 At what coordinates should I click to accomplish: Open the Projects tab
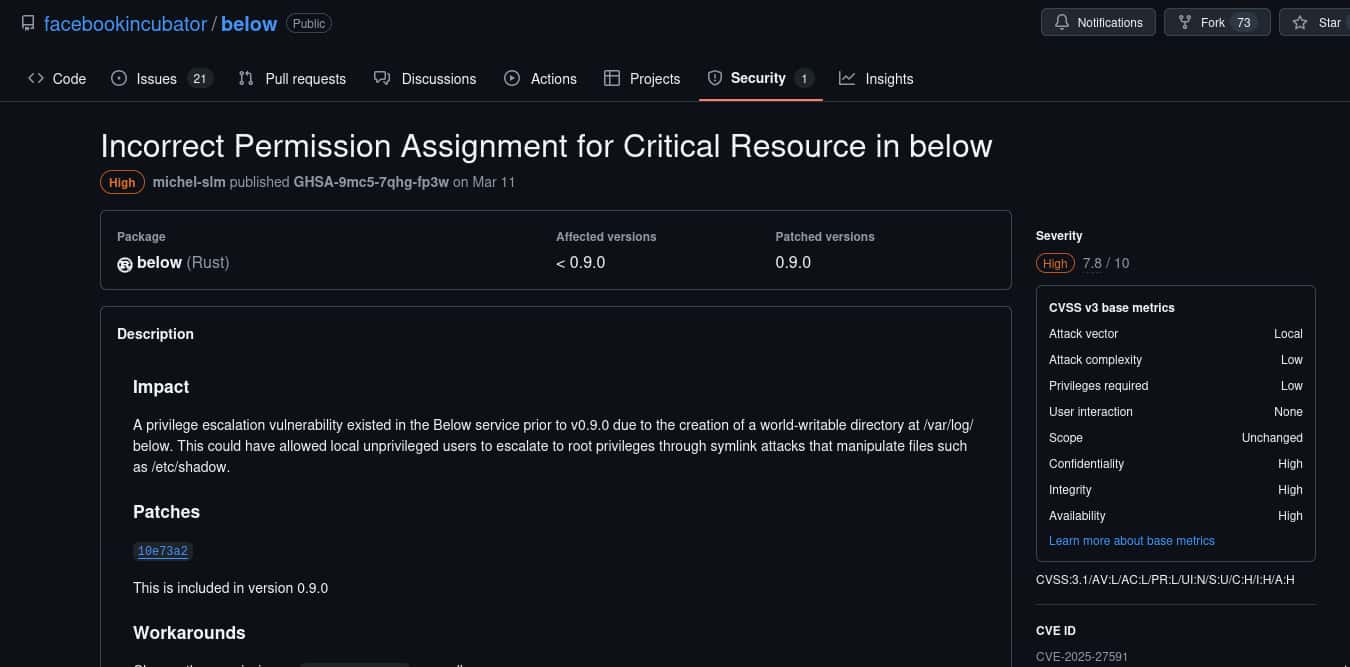[642, 78]
